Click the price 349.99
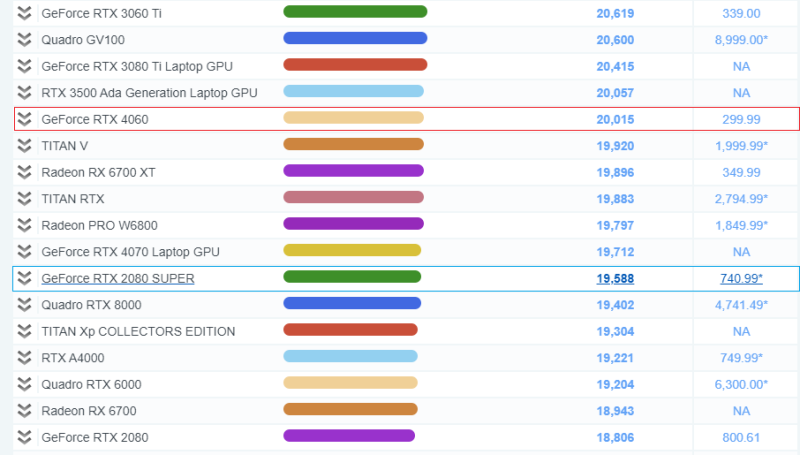The height and width of the screenshot is (455, 800). click(x=741, y=173)
